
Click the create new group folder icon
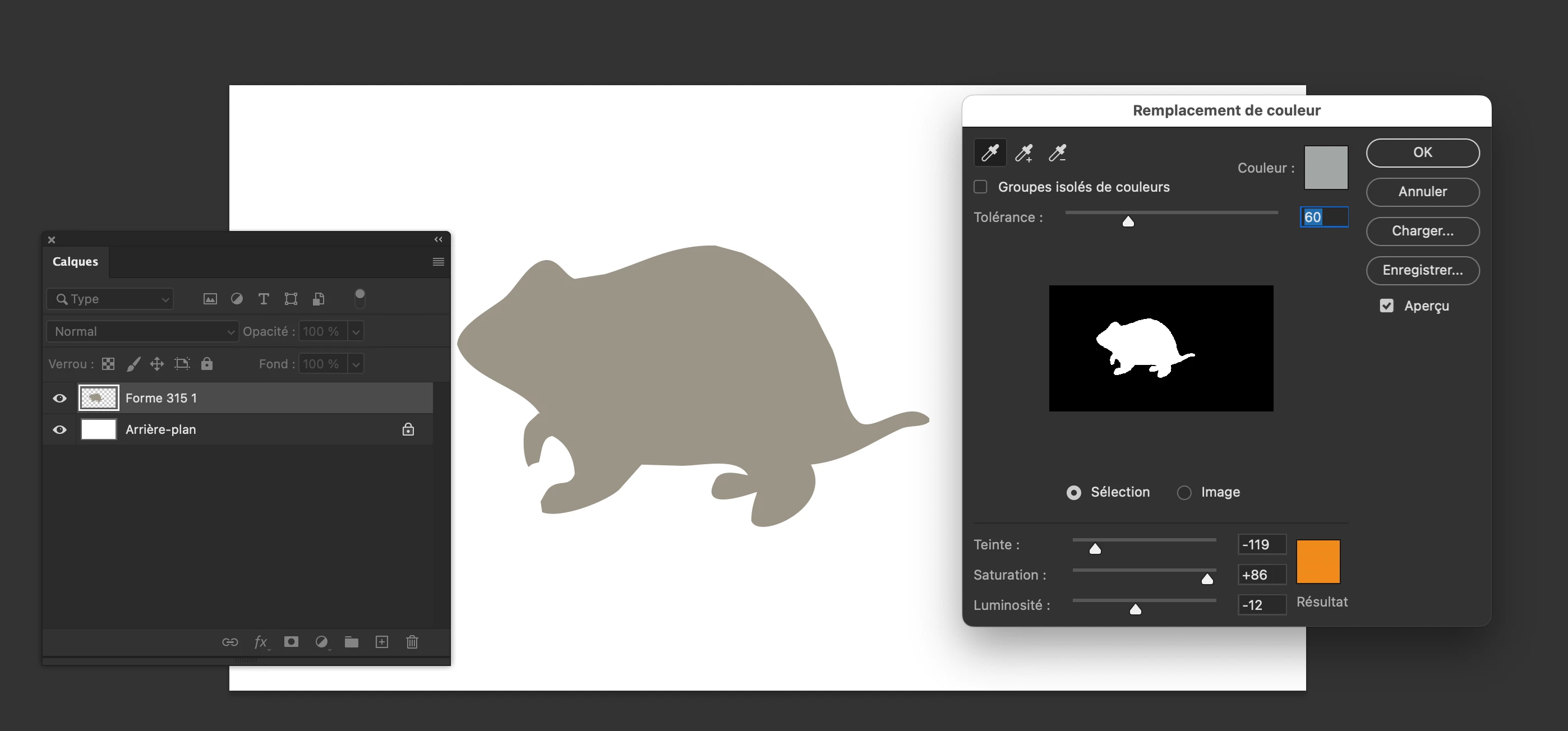tap(351, 642)
